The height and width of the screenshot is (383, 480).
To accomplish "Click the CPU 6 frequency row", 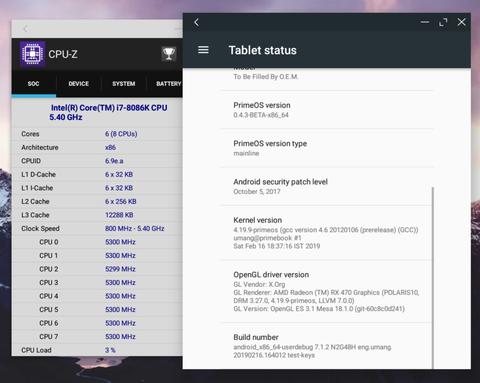I will click(x=97, y=323).
